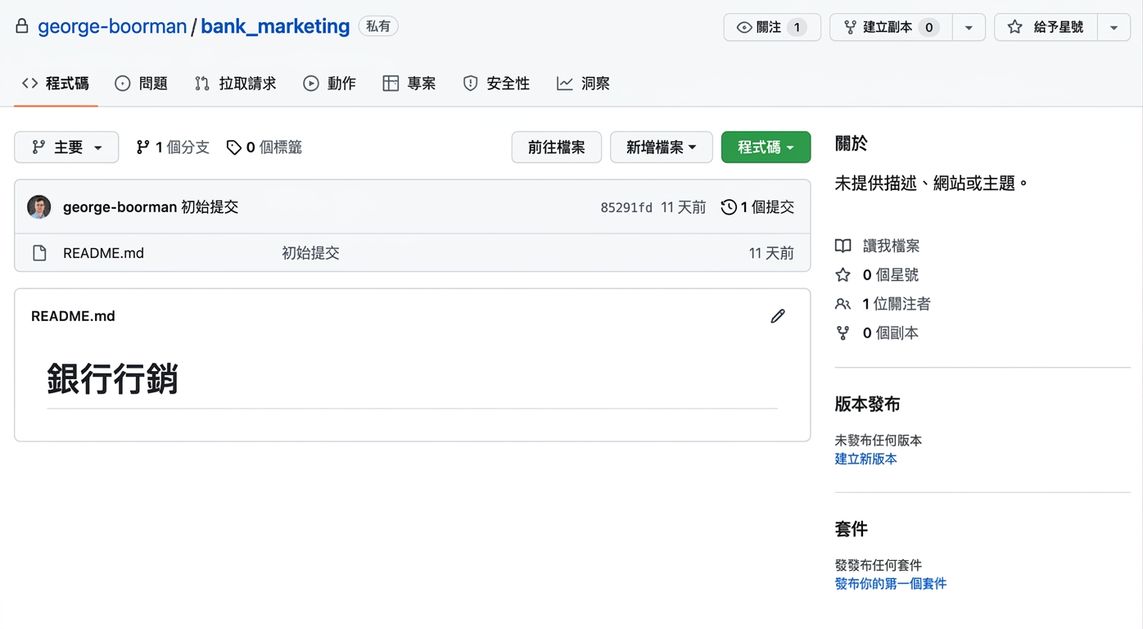Open the 主要 branch selector dropdown
The width and height of the screenshot is (1143, 629).
[x=66, y=147]
